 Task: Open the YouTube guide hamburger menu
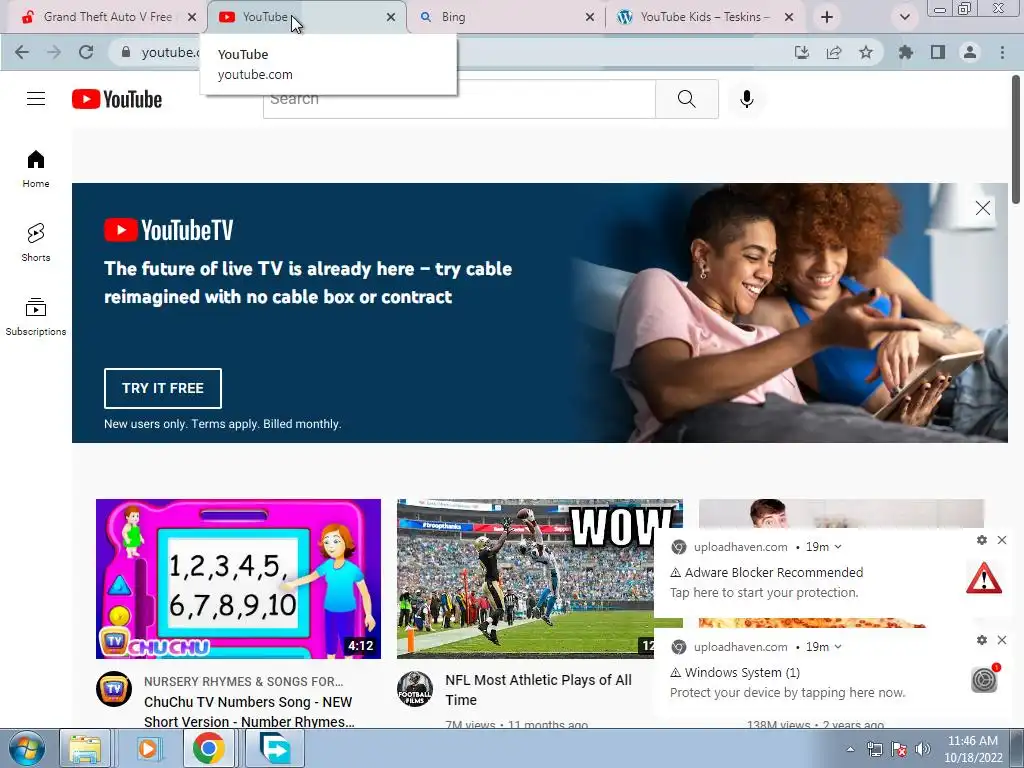(x=36, y=99)
